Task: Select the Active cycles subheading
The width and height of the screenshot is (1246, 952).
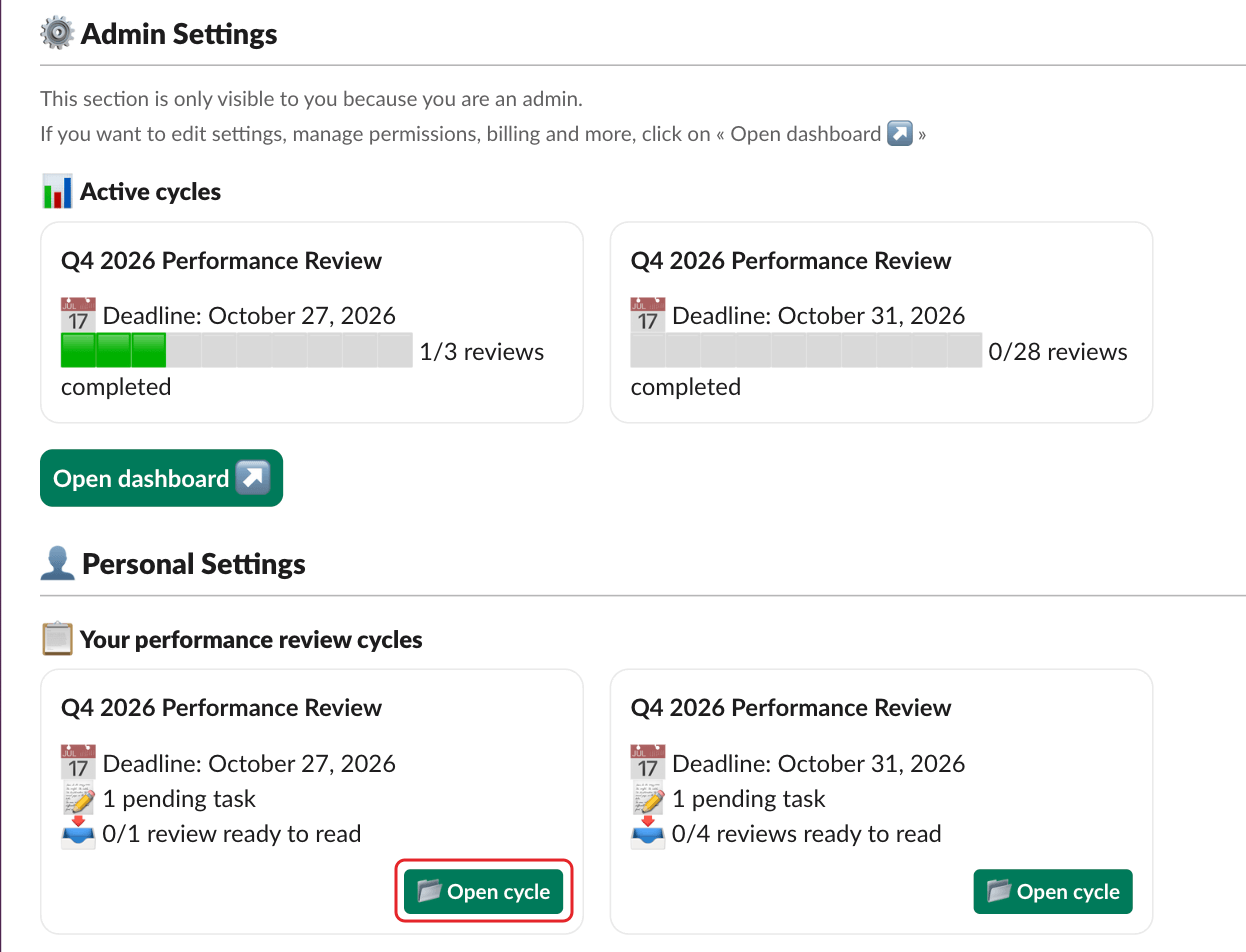Action: pyautogui.click(x=151, y=191)
